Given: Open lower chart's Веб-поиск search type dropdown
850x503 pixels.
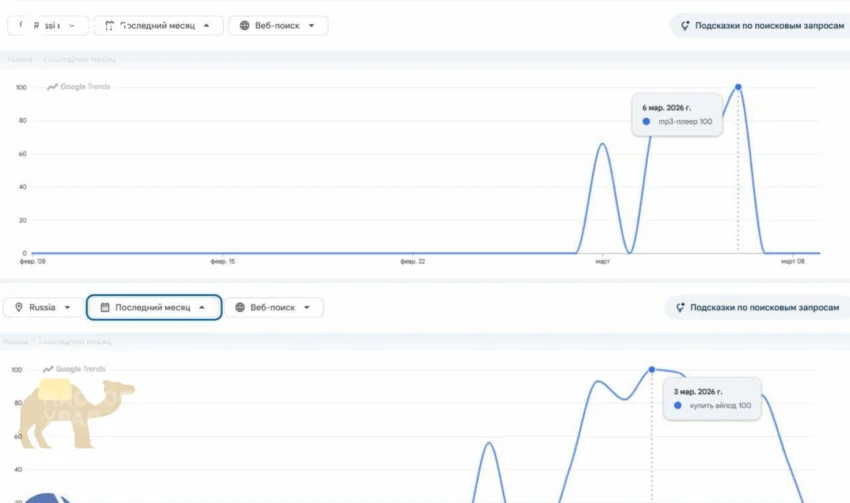Looking at the screenshot, I should point(274,307).
